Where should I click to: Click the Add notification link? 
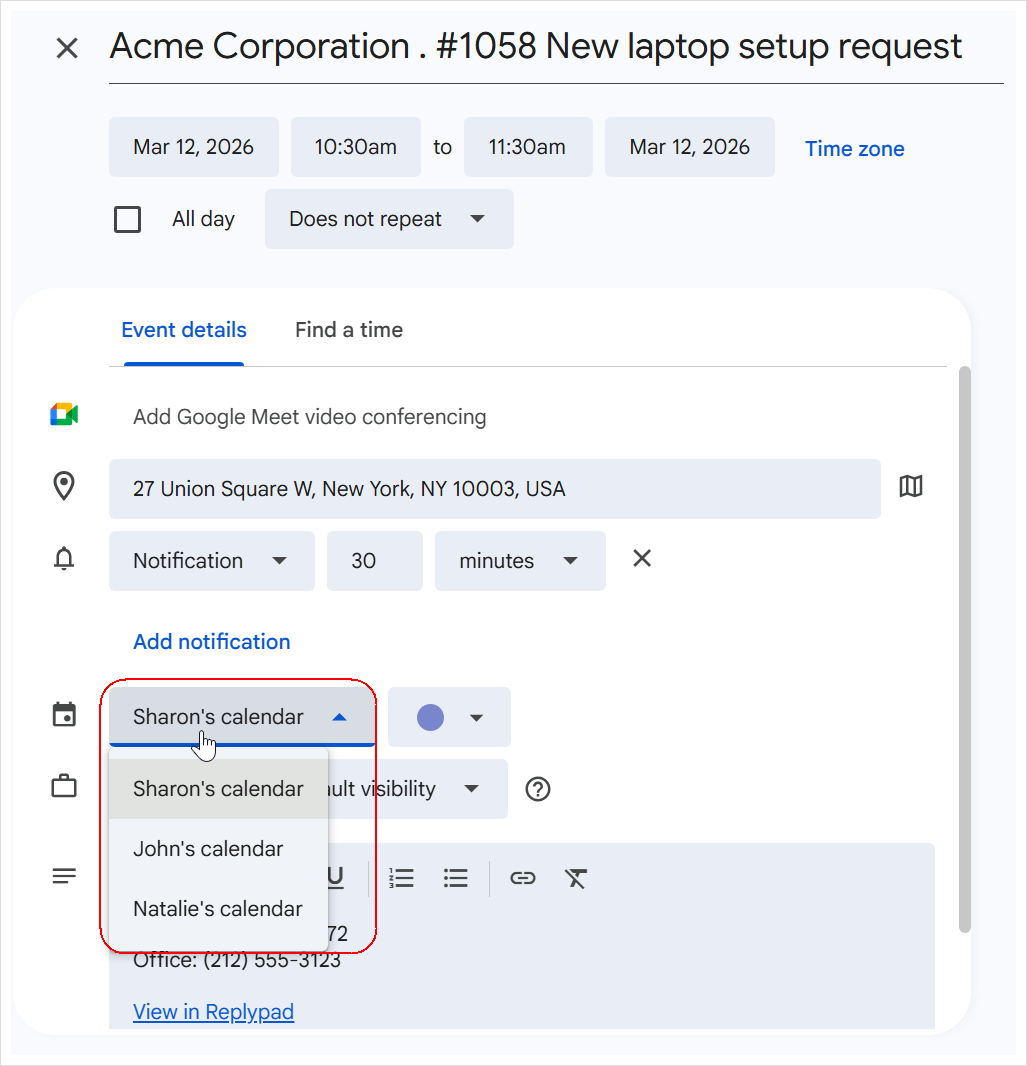[x=211, y=642]
